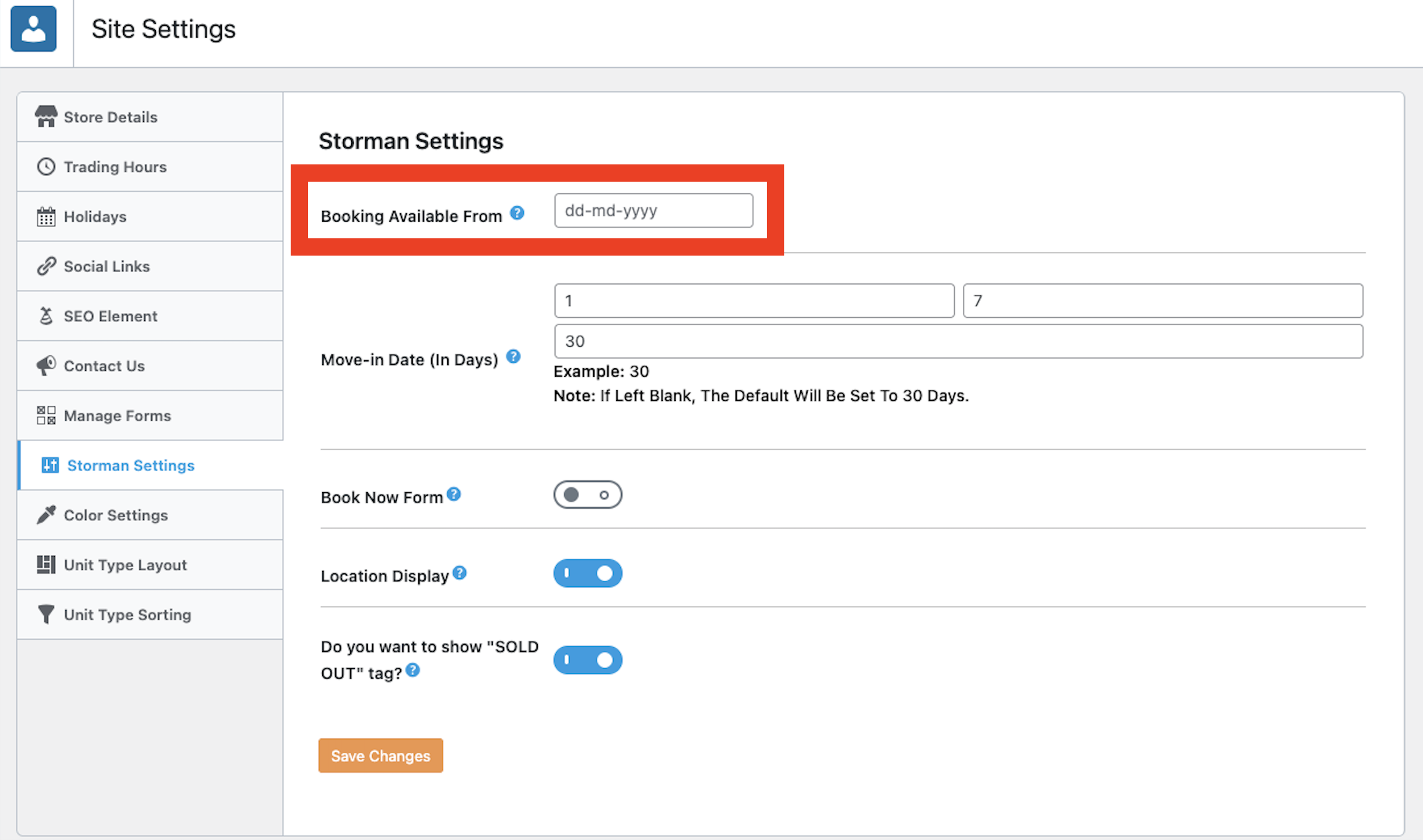Click the Color Settings eyedropper icon
This screenshot has width=1423, height=840.
click(x=47, y=515)
